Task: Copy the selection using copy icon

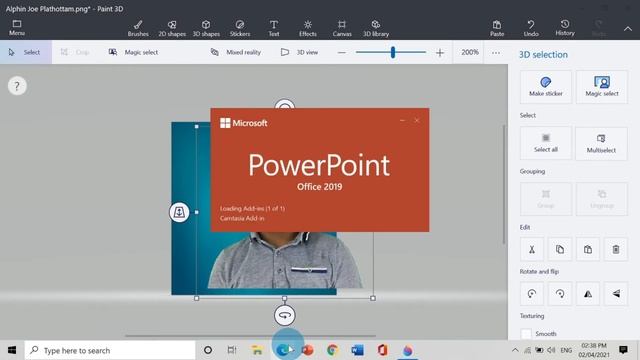Action: (560, 249)
